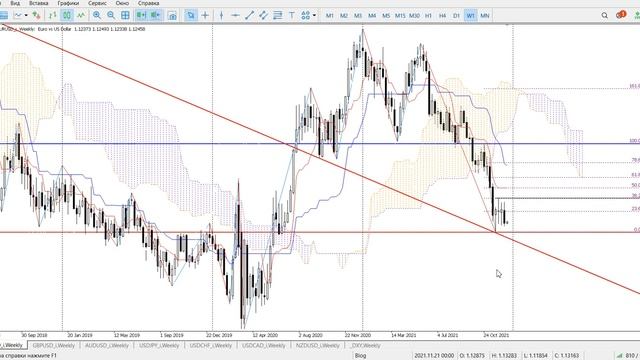The width and height of the screenshot is (640, 360).
Task: Activate the crosshair tool
Action: point(205,16)
